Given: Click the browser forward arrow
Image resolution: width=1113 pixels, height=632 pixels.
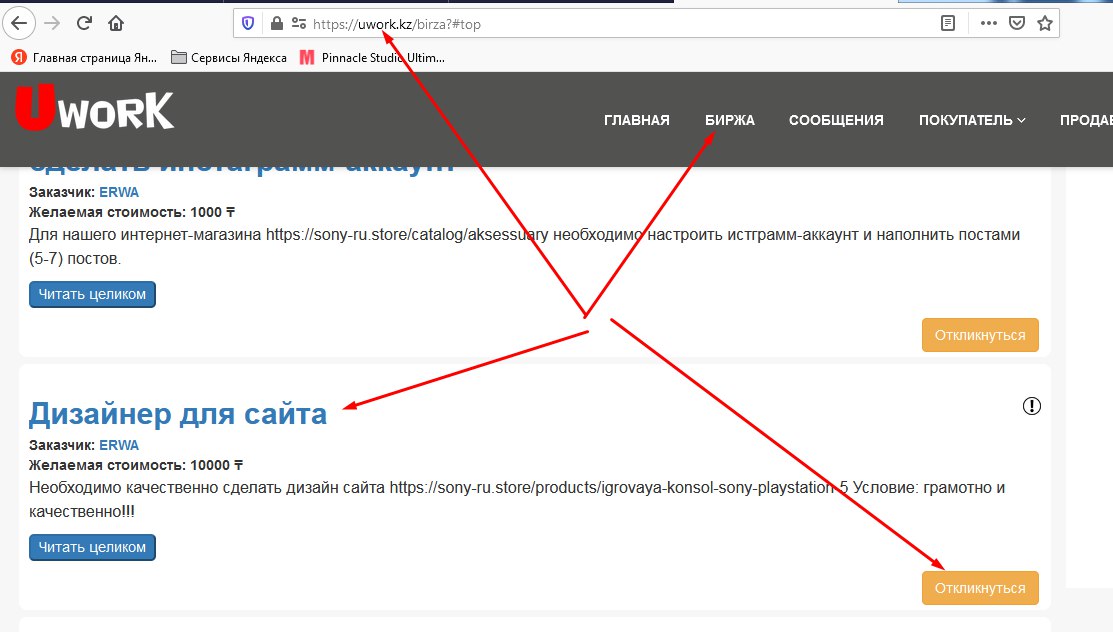Looking at the screenshot, I should pyautogui.click(x=52, y=23).
